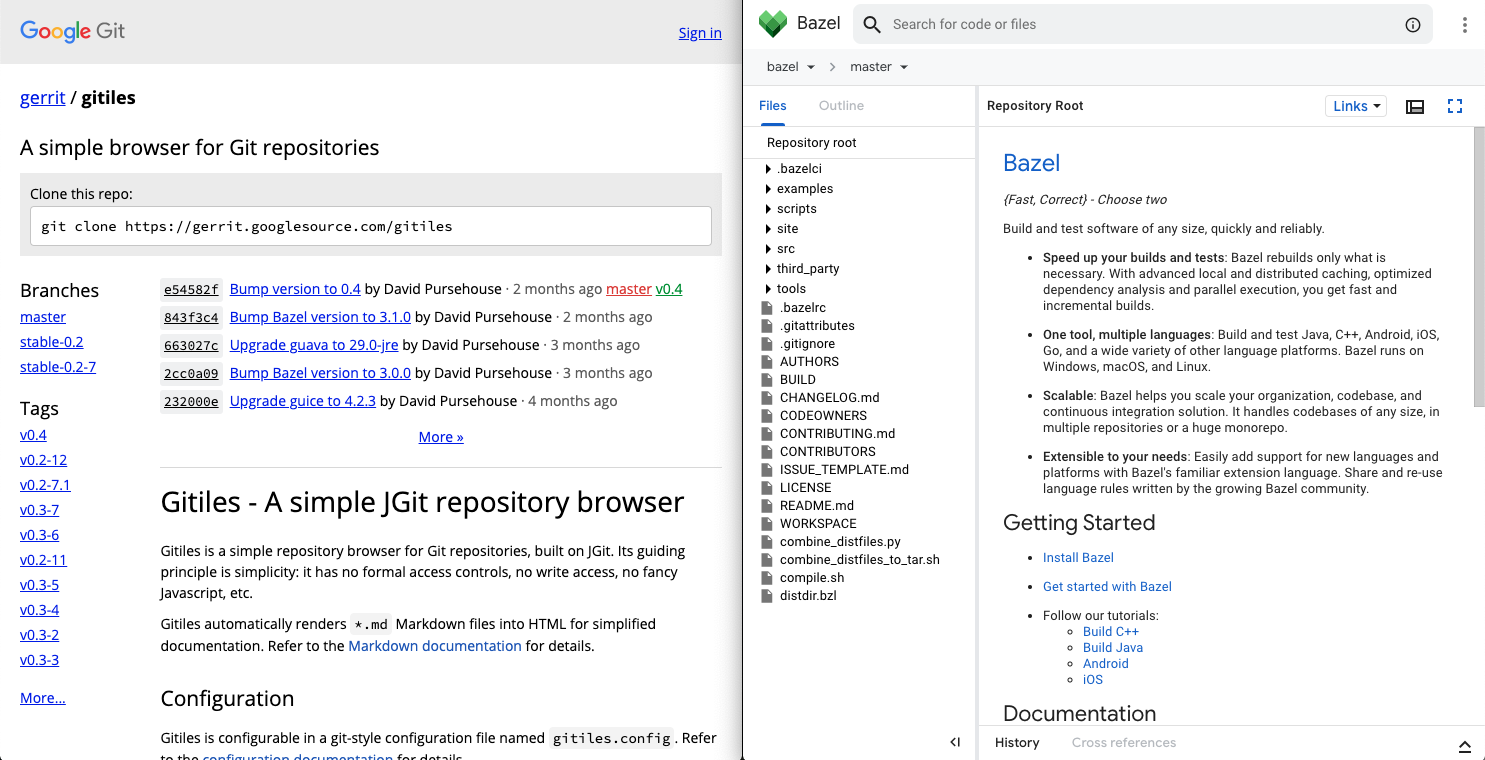Expand the third_party folder
The width and height of the screenshot is (1485, 760).
coord(768,269)
